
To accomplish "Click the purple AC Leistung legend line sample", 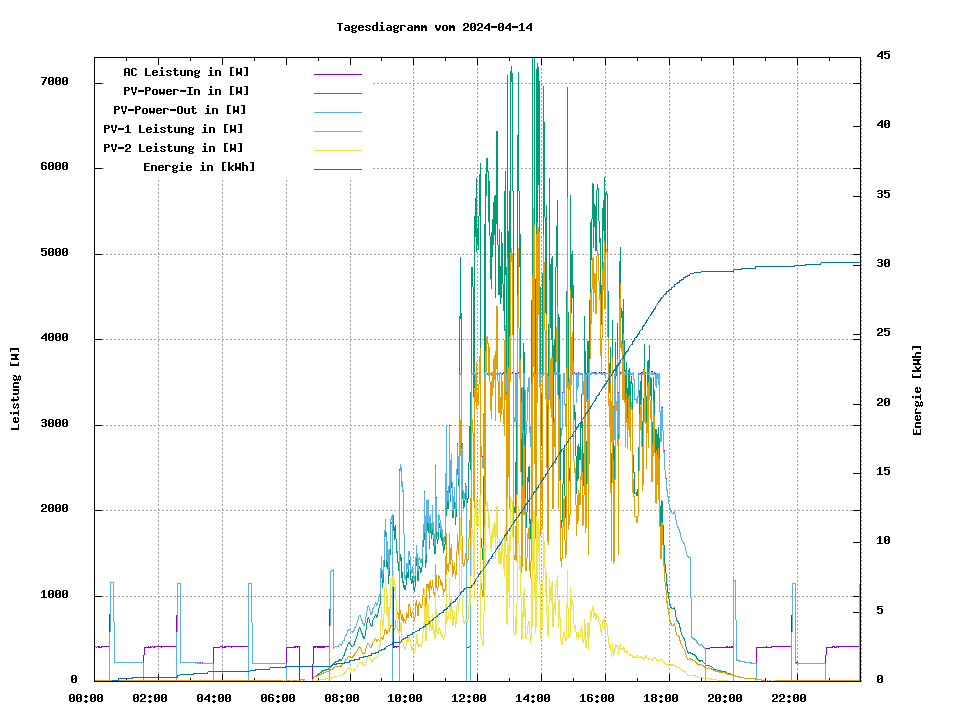I will (x=337, y=73).
